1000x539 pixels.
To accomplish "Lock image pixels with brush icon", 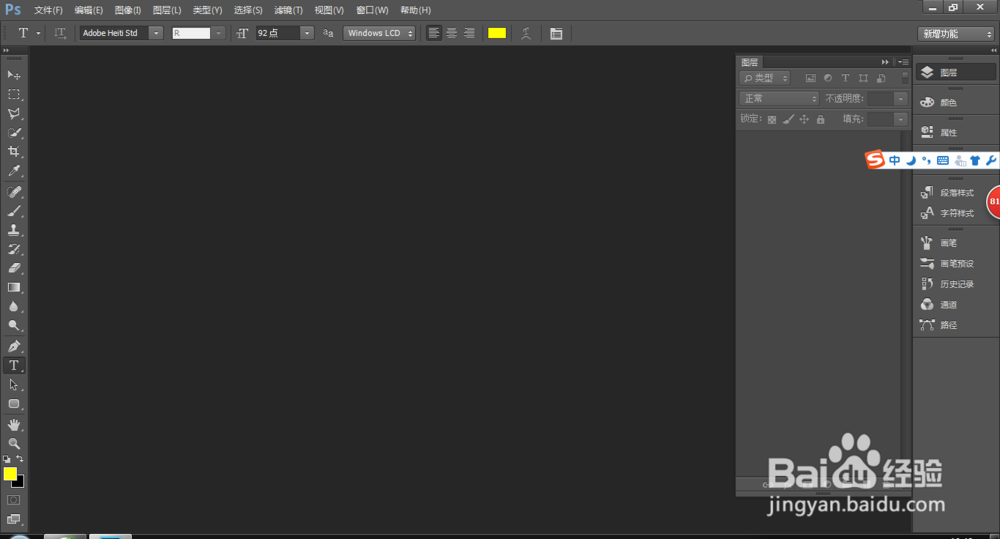I will tap(788, 119).
